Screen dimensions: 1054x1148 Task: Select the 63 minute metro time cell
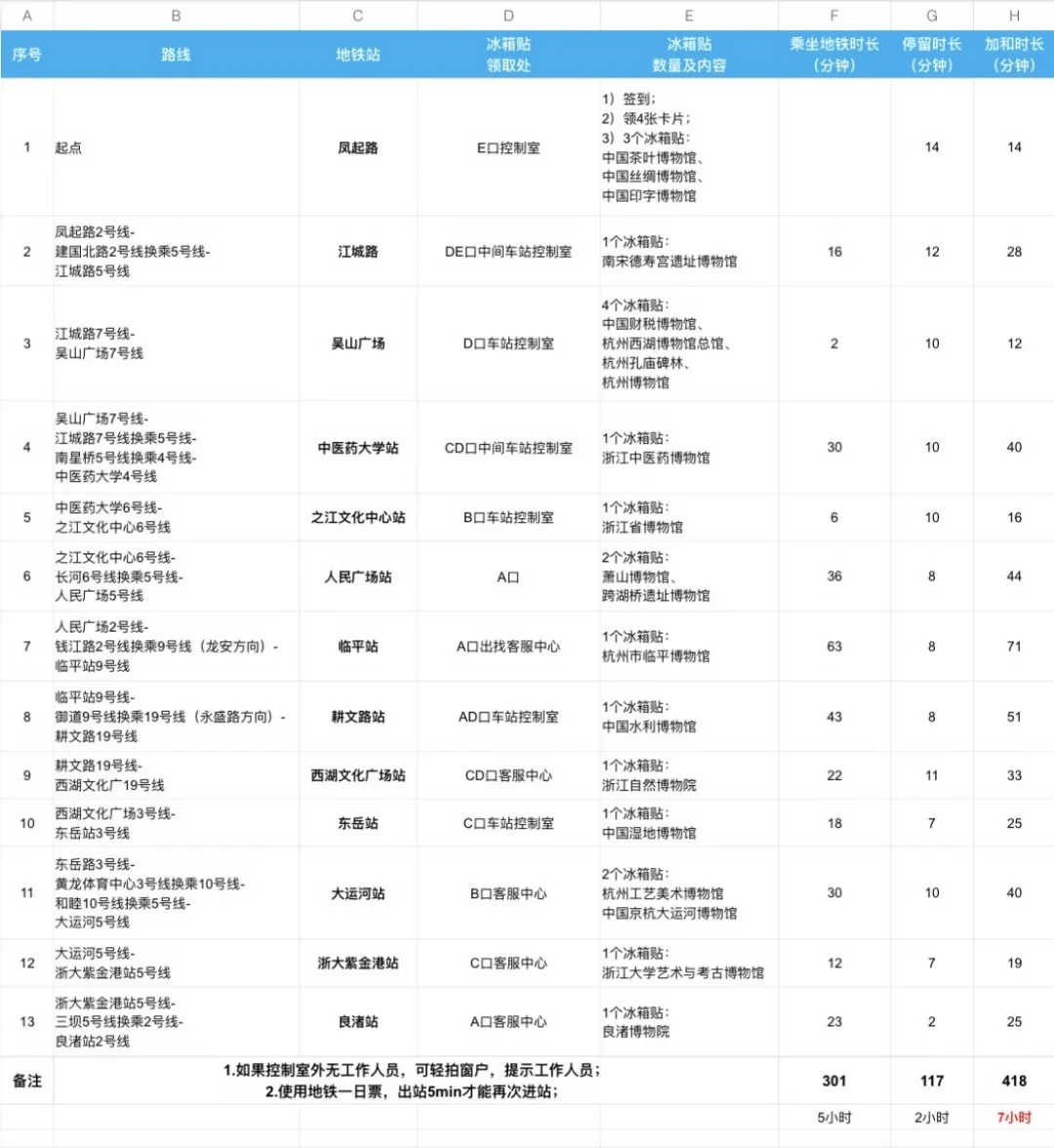click(x=834, y=646)
